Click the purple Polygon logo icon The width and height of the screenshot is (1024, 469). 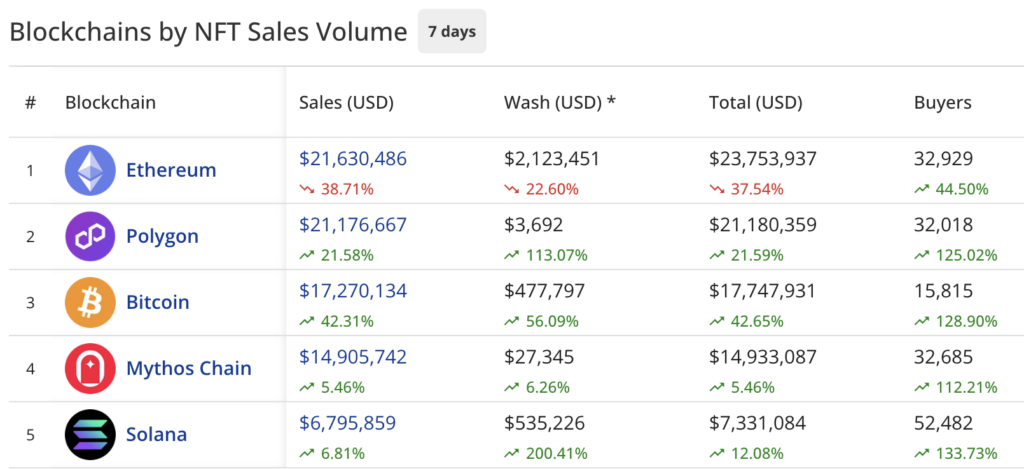pos(90,236)
